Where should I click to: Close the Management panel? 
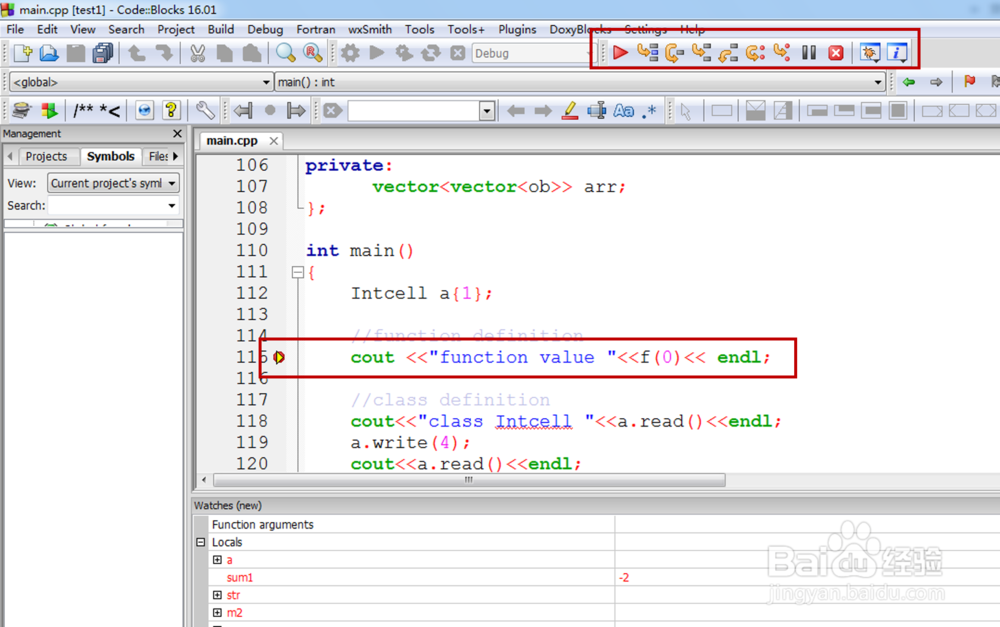(x=177, y=133)
